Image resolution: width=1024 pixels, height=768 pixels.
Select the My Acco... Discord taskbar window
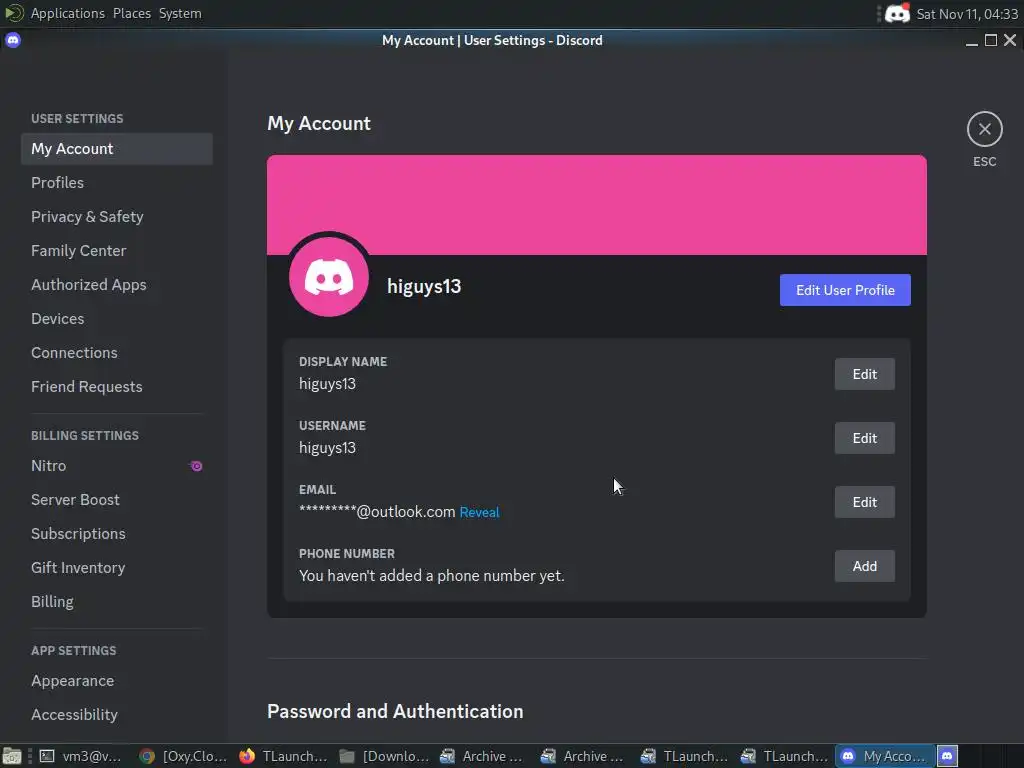[884, 756]
